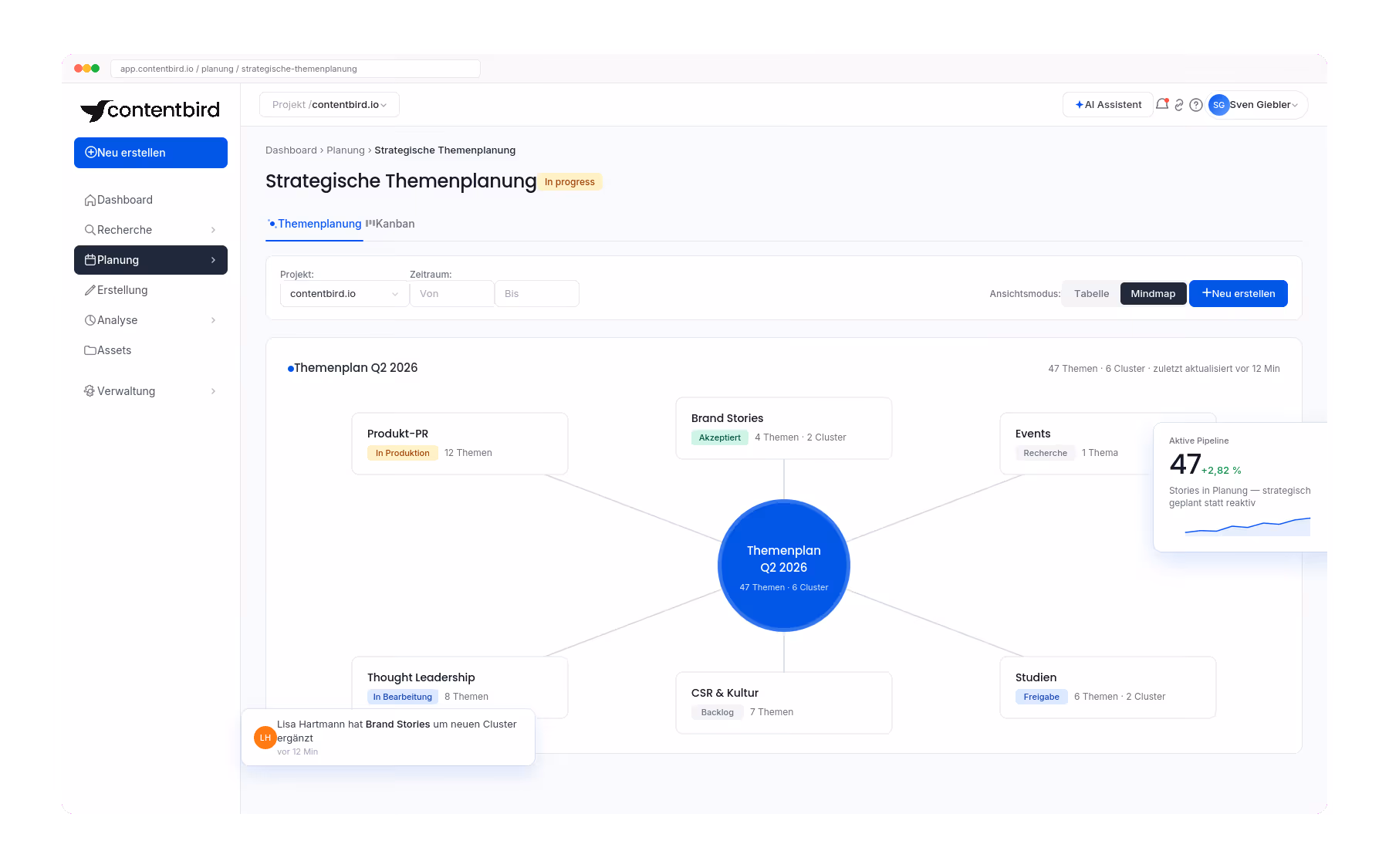
Task: Click the Analyse clock icon
Action: click(x=90, y=320)
